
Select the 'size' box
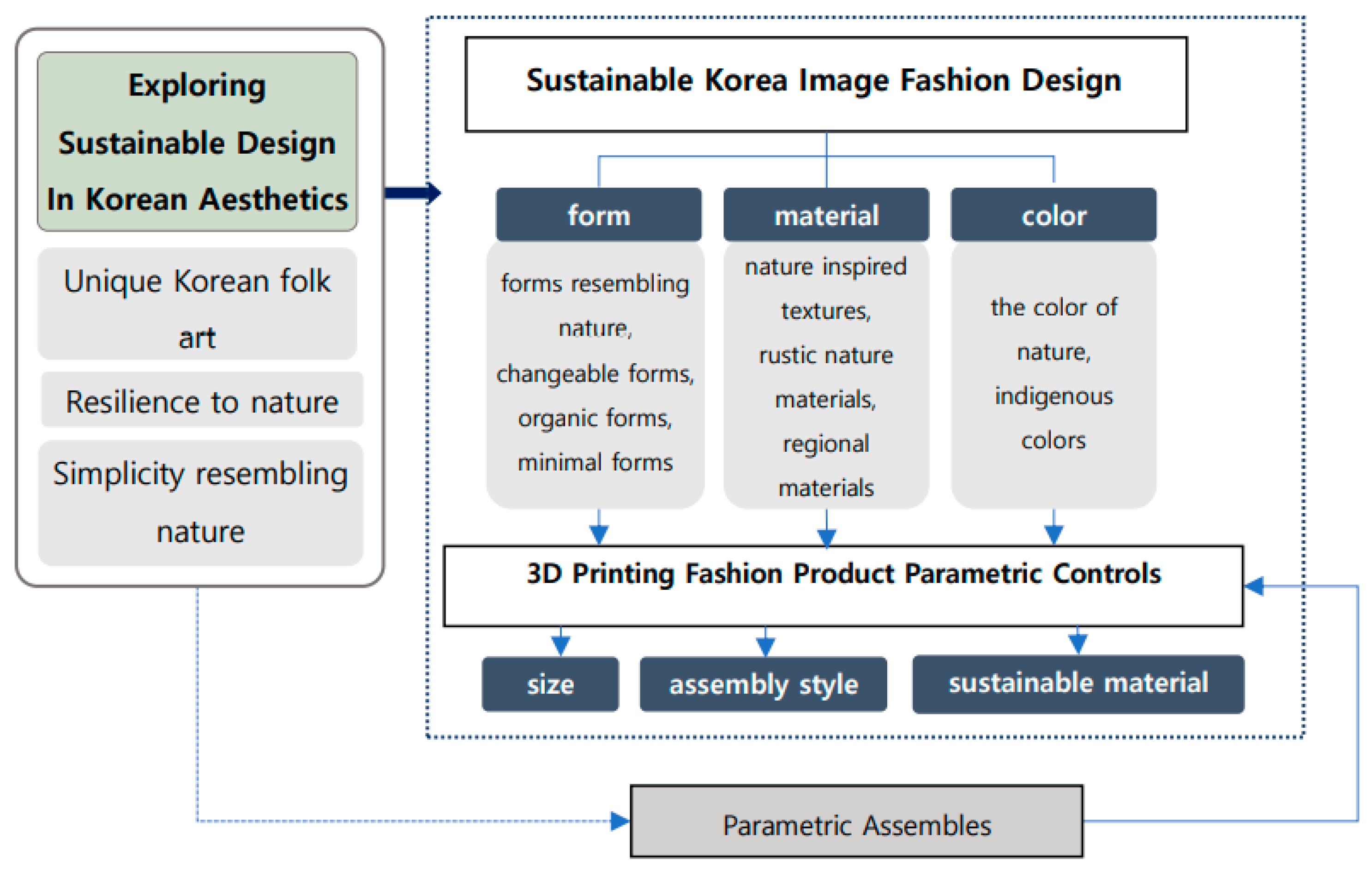[x=550, y=684]
